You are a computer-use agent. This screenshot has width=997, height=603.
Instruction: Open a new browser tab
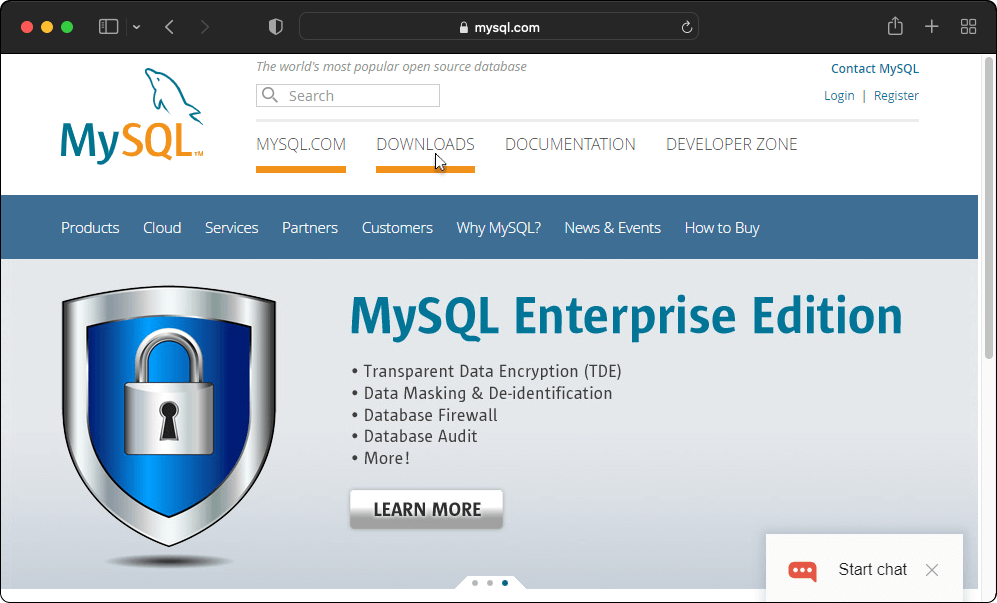coord(931,26)
